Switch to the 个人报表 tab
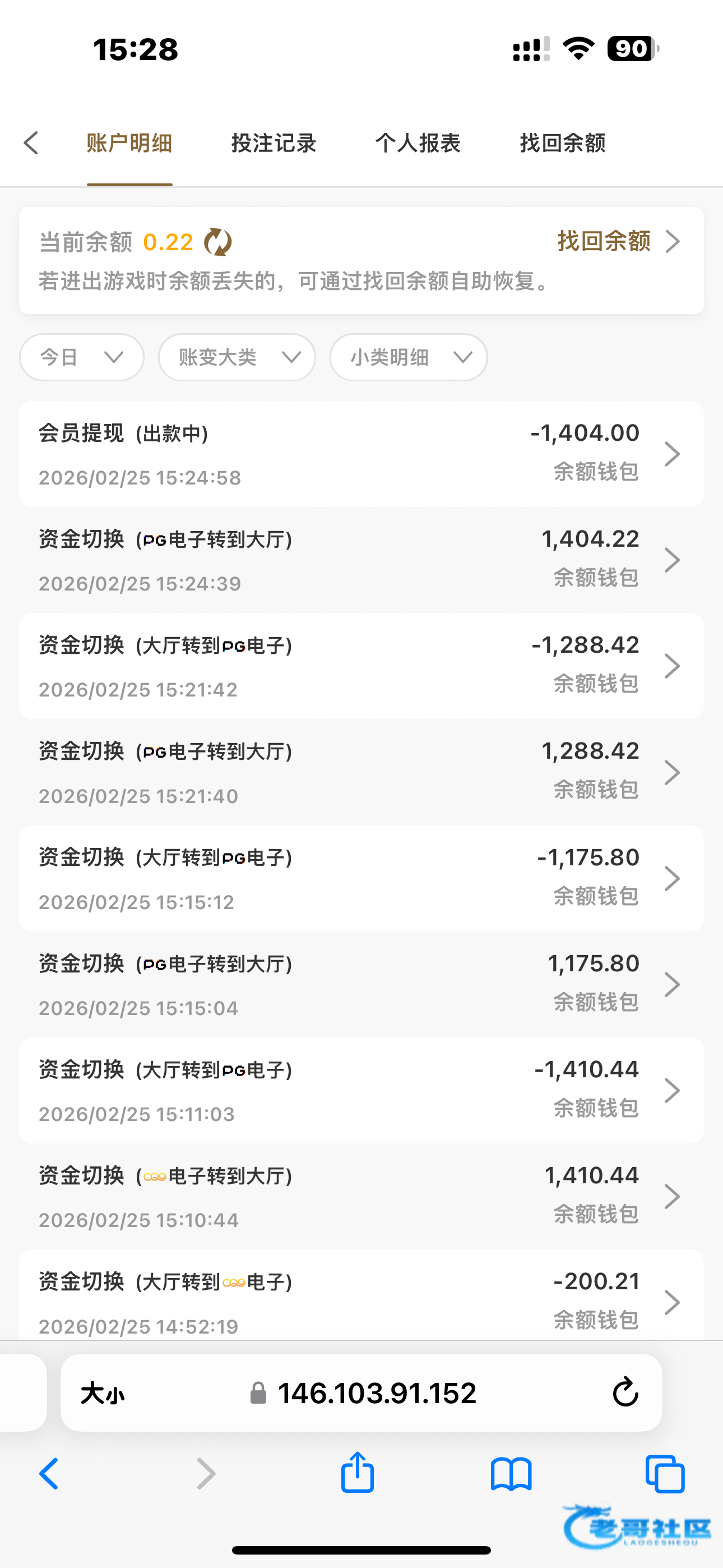 pos(418,144)
